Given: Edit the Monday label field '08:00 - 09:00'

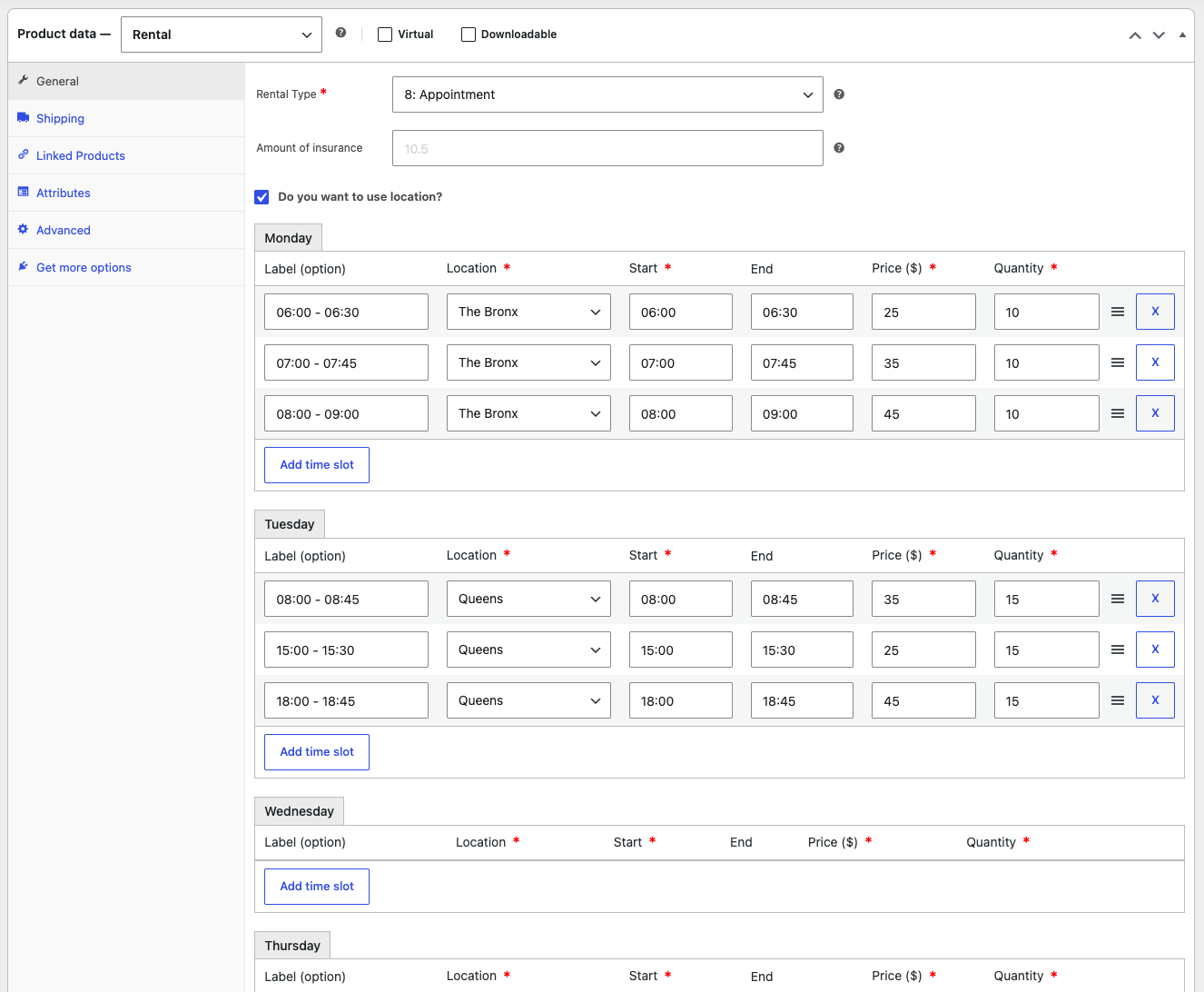Looking at the screenshot, I should click(x=346, y=413).
